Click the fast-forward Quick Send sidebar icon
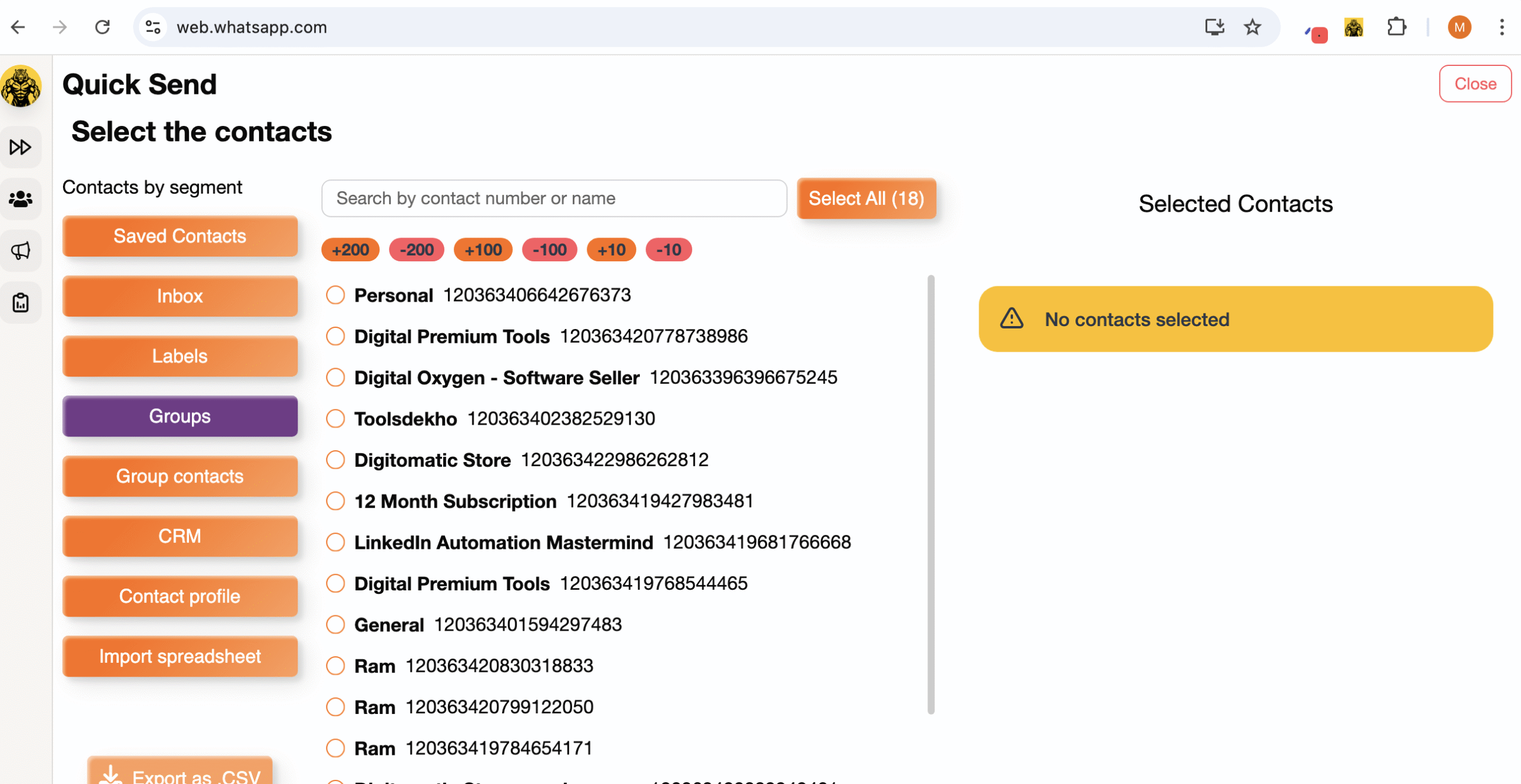Image resolution: width=1521 pixels, height=784 pixels. click(20, 147)
